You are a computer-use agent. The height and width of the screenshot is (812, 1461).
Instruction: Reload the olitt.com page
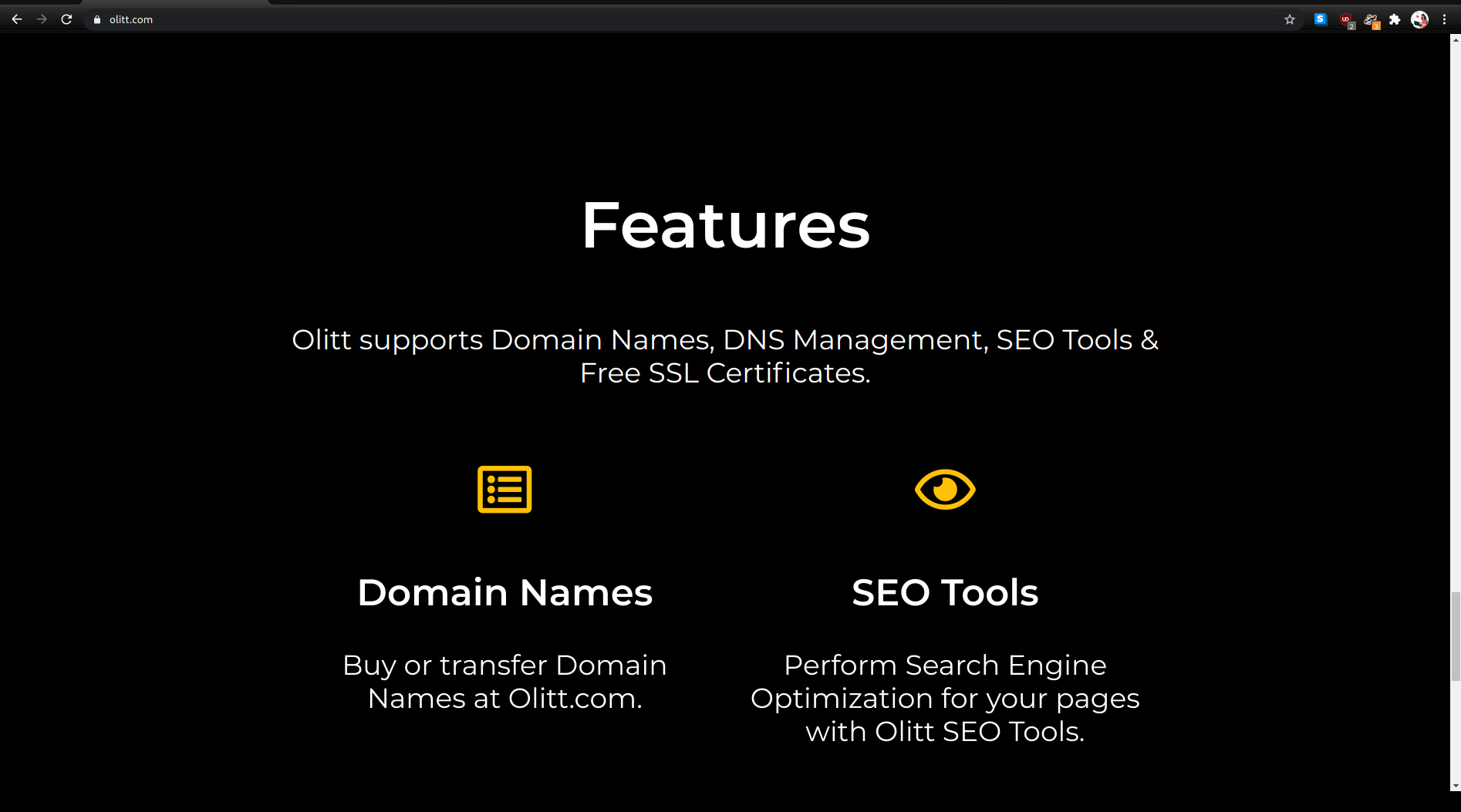click(66, 19)
